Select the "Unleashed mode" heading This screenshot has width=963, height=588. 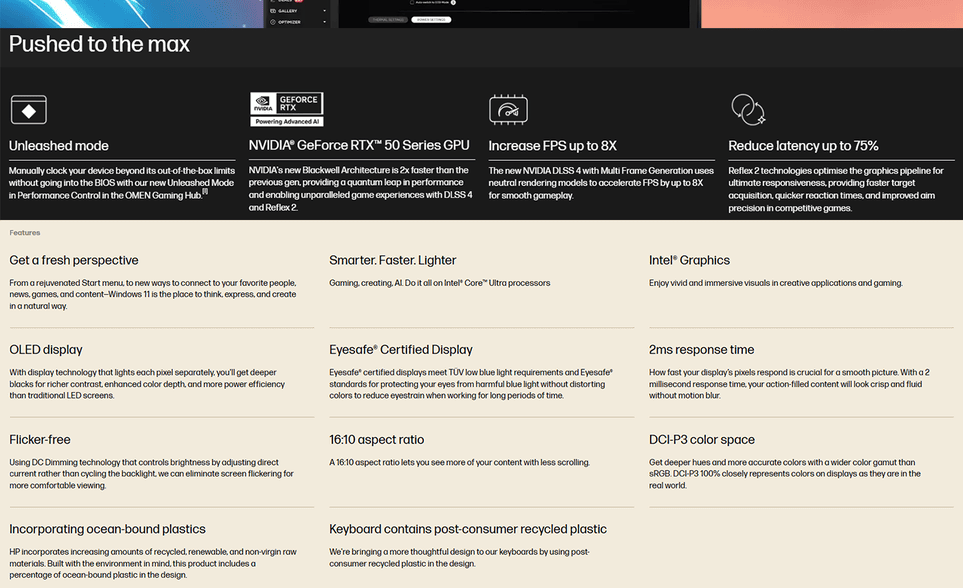click(x=59, y=146)
